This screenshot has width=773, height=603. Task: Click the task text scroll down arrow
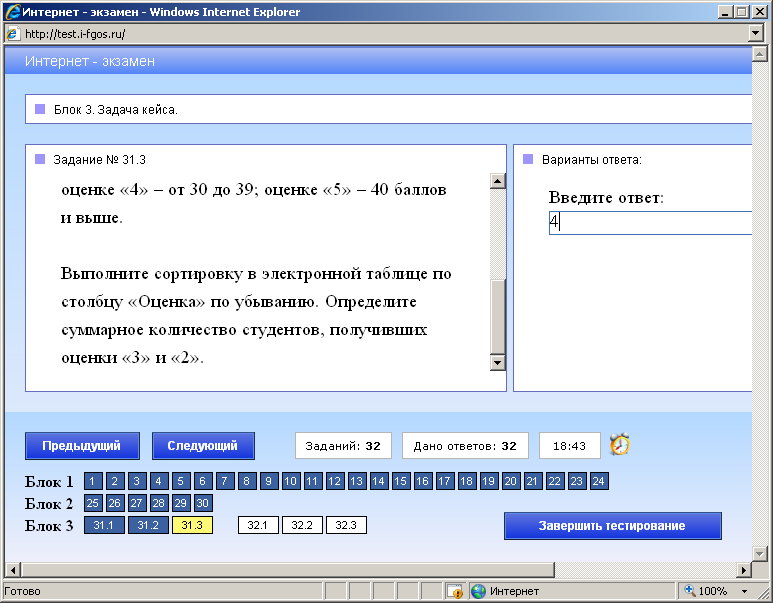498,363
